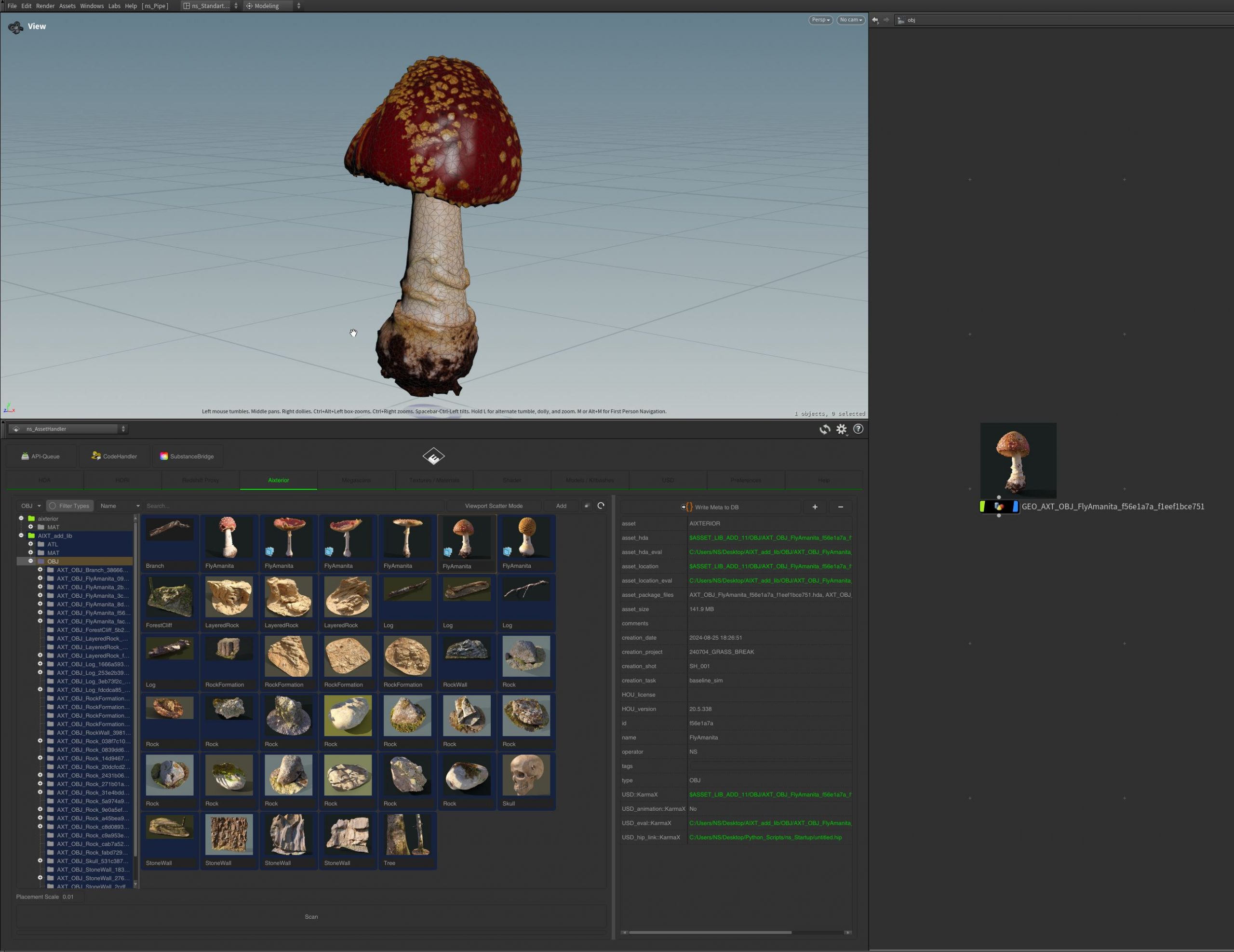Toggle the Filter Types radio button

coord(53,506)
